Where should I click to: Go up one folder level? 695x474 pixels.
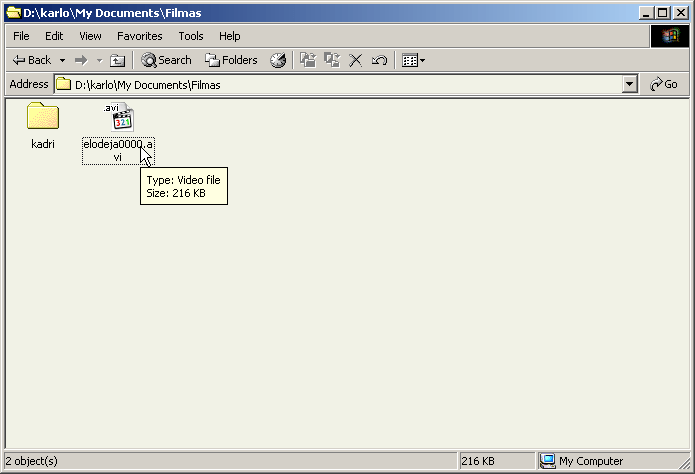pyautogui.click(x=117, y=60)
